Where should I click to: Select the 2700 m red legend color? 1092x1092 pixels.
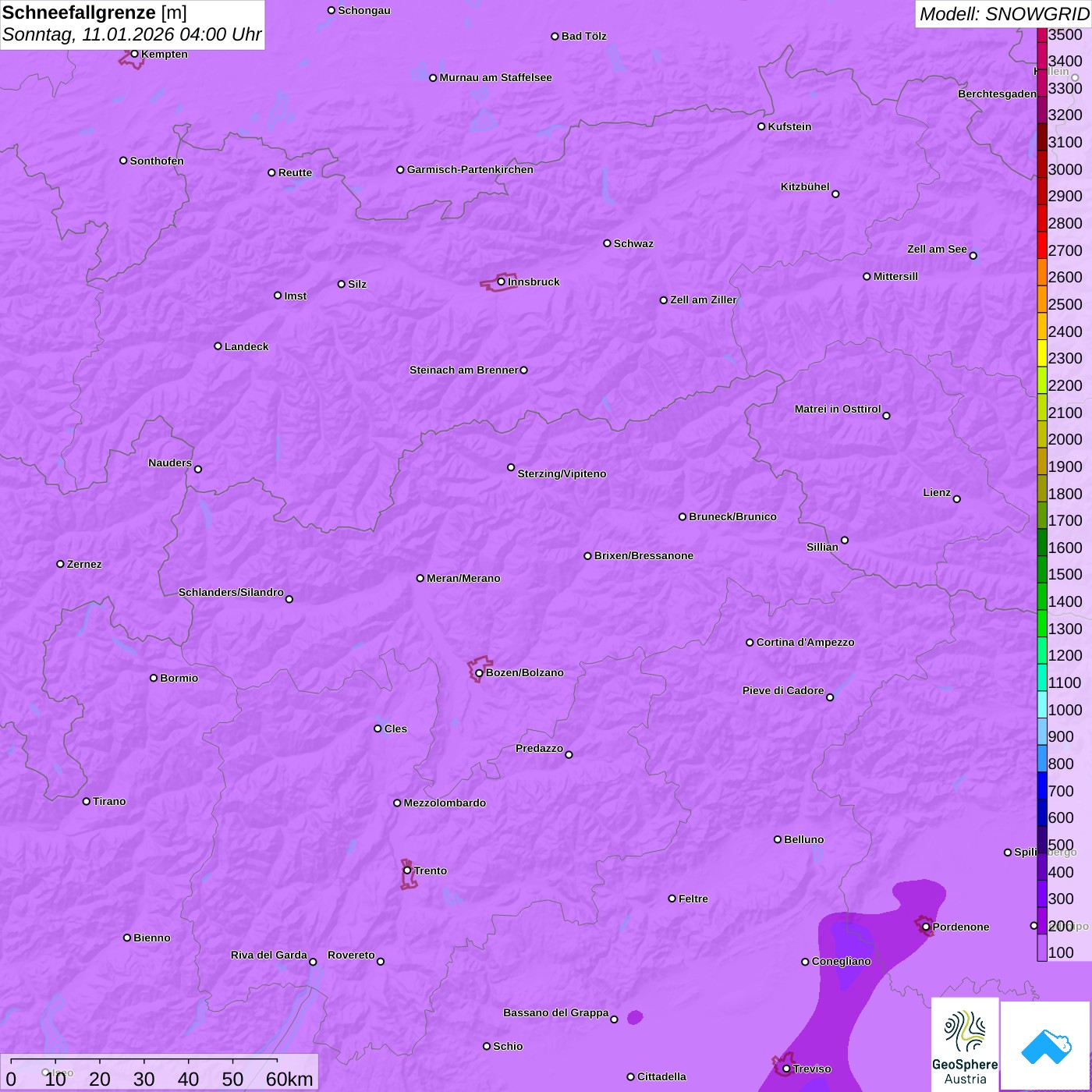(x=1042, y=246)
